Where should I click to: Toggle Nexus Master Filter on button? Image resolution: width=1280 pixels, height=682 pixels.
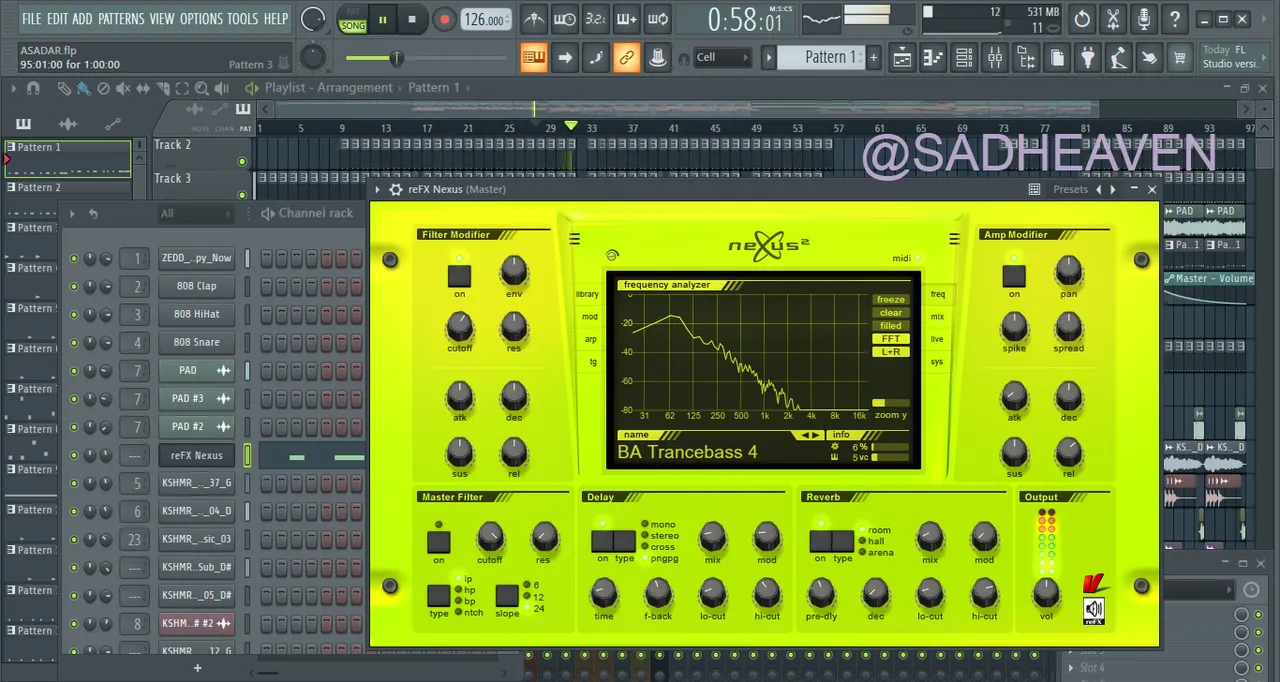[438, 542]
